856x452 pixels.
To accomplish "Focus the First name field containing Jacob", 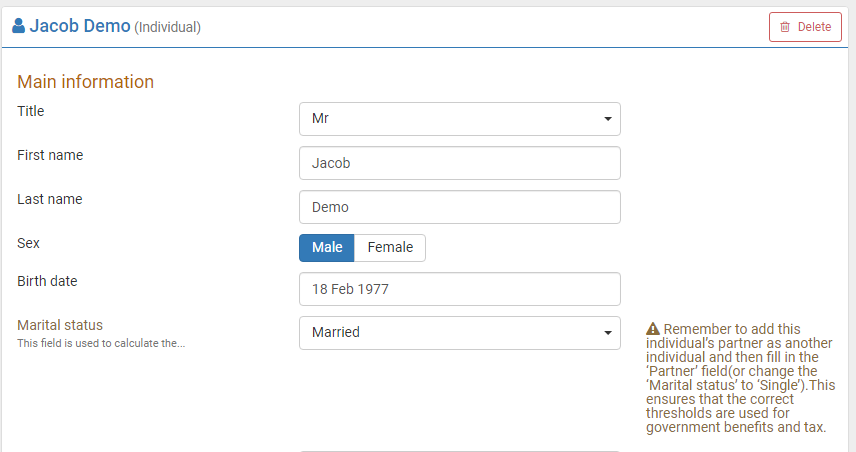I will [459, 163].
